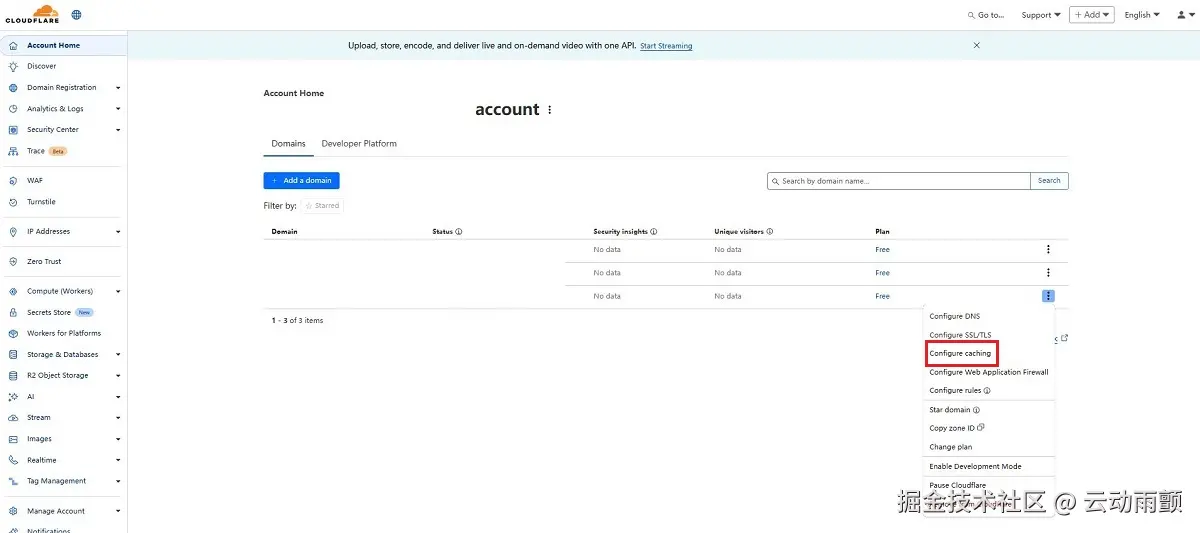Click the Manage Account gear icon

pyautogui.click(x=13, y=511)
